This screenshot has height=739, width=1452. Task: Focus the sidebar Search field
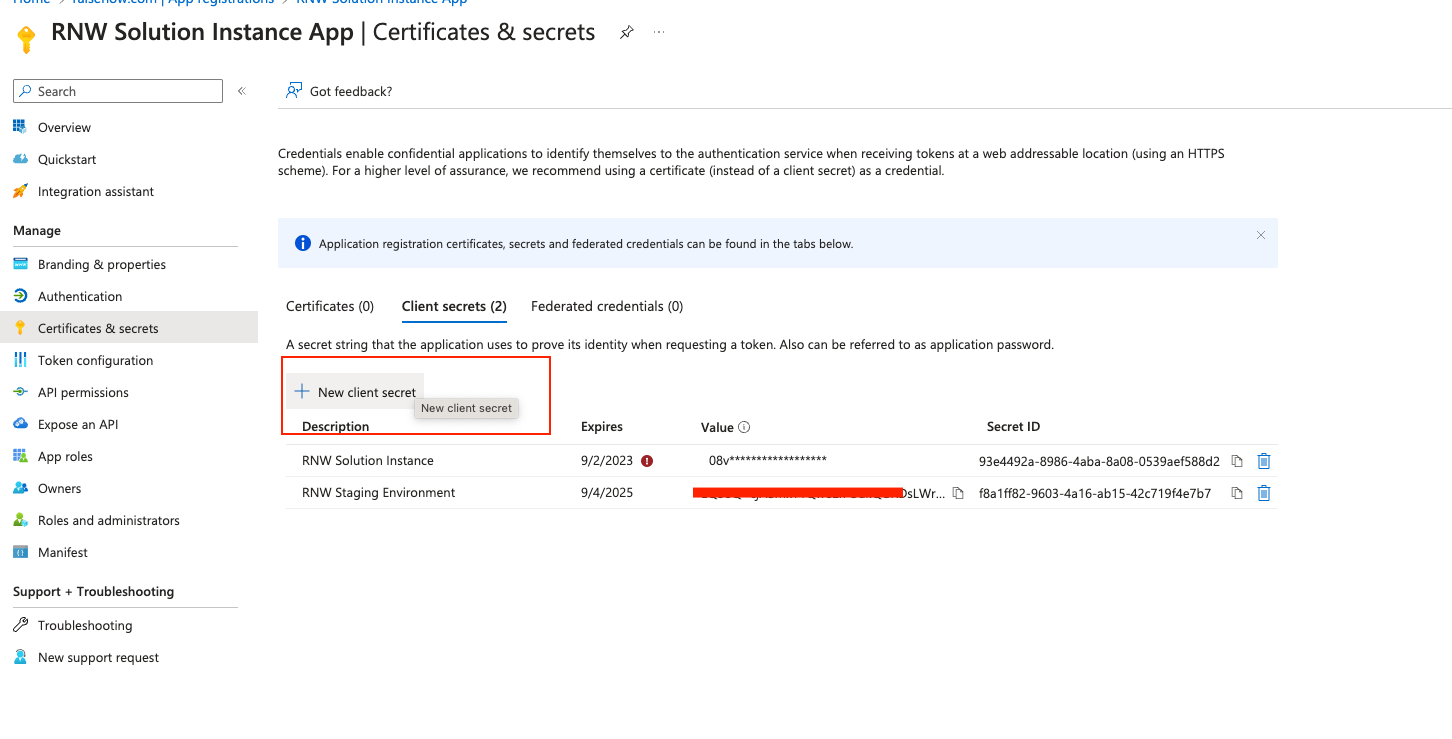pos(118,91)
